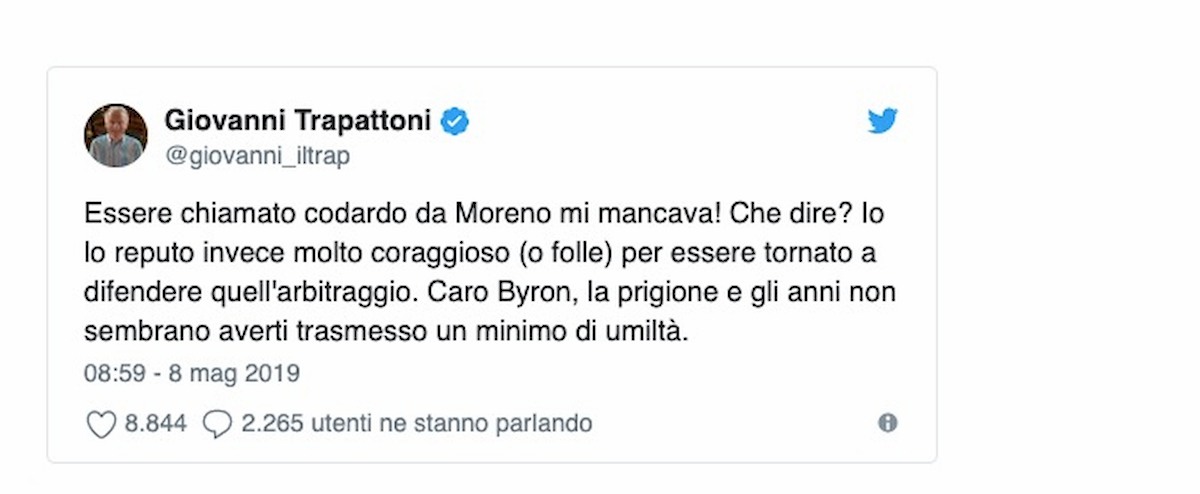Viewport: 1200px width, 494px height.
Task: Click the 8.844 likes count
Action: tap(155, 424)
